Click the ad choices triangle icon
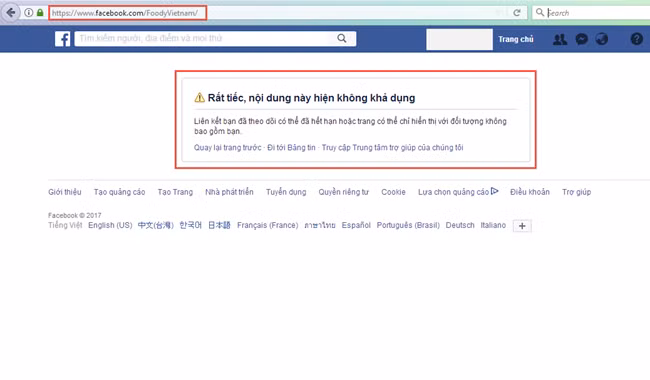This screenshot has height=380, width=650. pyautogui.click(x=495, y=191)
